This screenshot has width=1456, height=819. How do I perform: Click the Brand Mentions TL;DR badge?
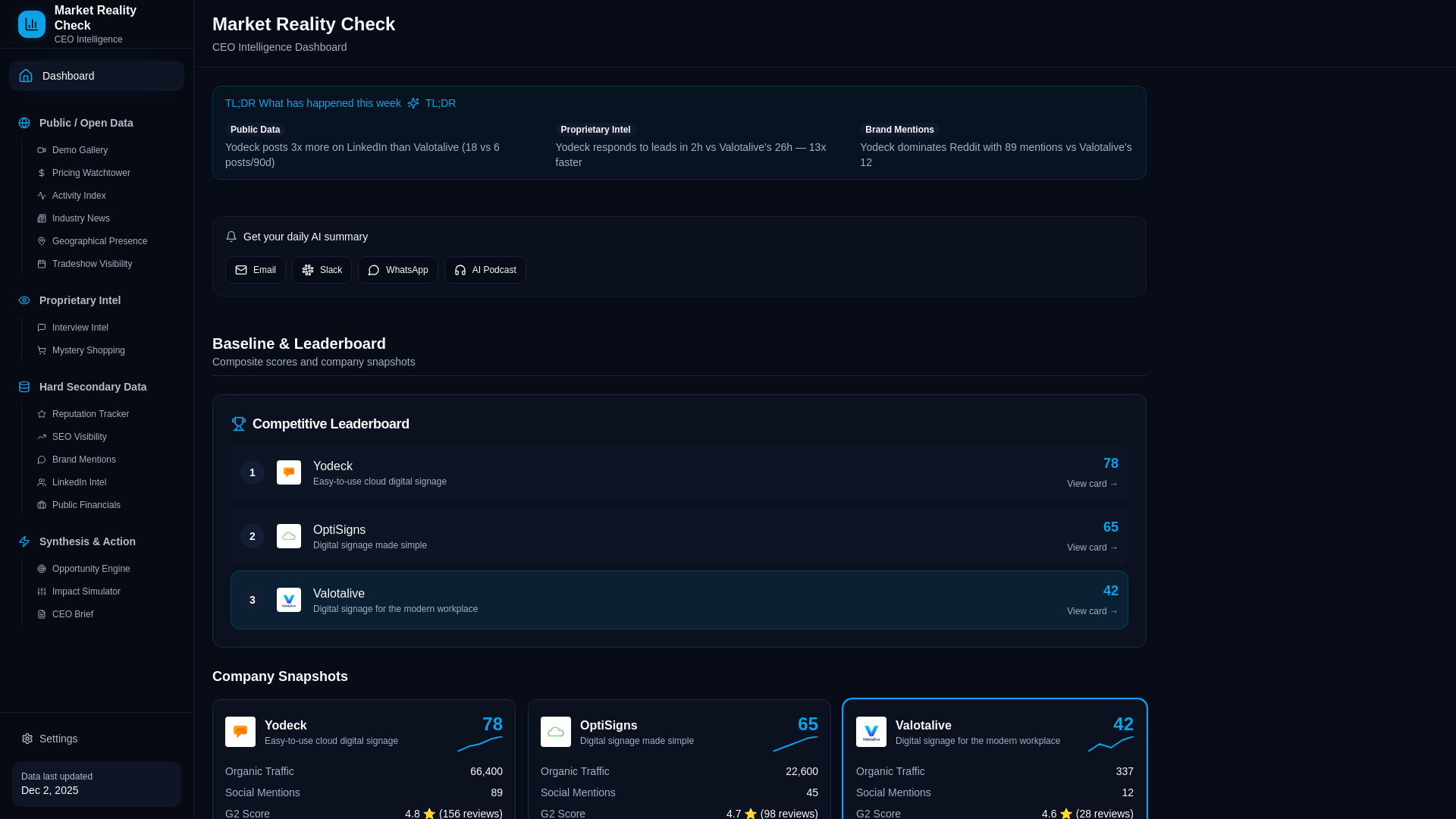899,130
